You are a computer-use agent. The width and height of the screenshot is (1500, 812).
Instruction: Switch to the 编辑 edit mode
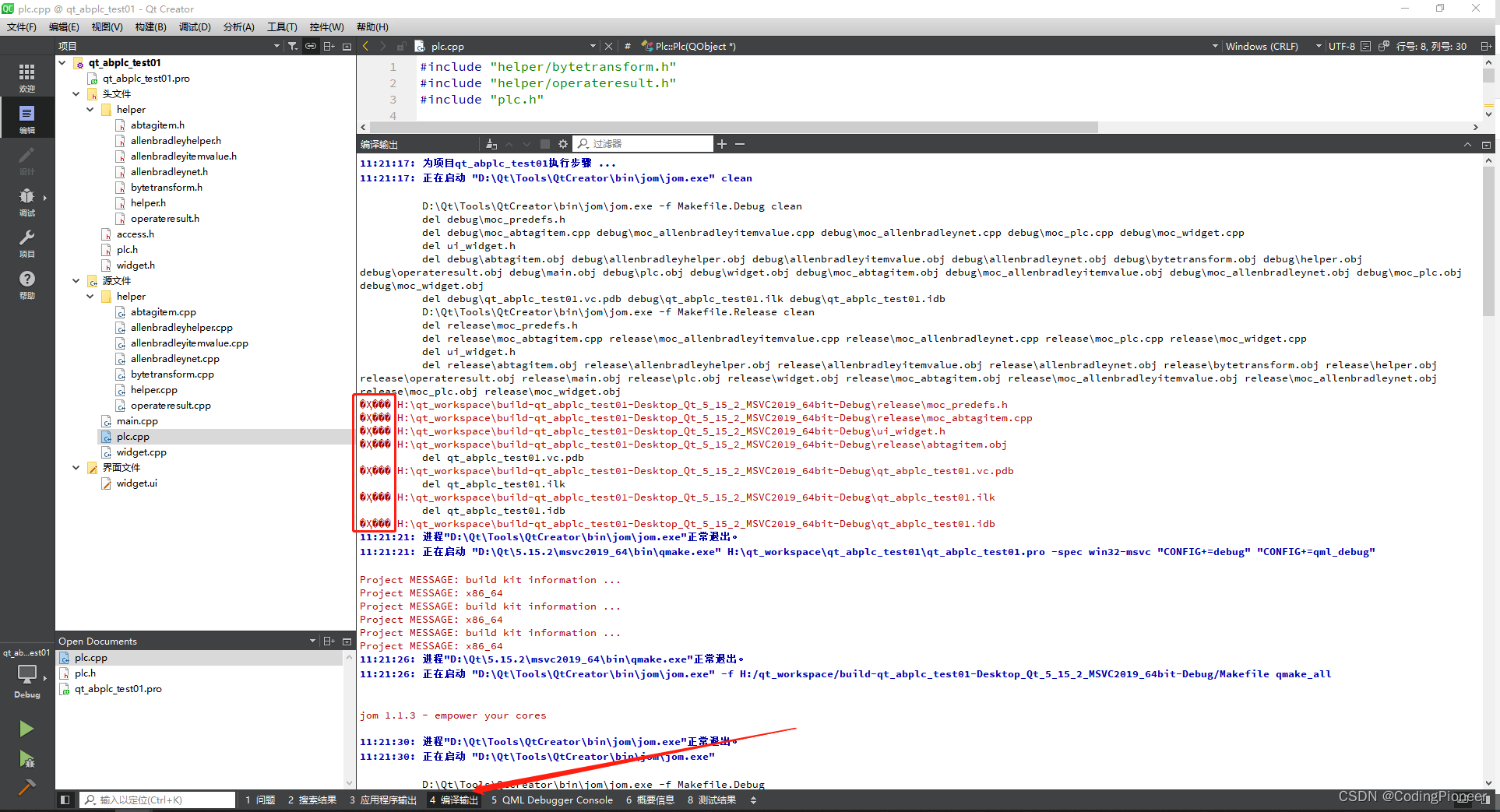[x=27, y=118]
